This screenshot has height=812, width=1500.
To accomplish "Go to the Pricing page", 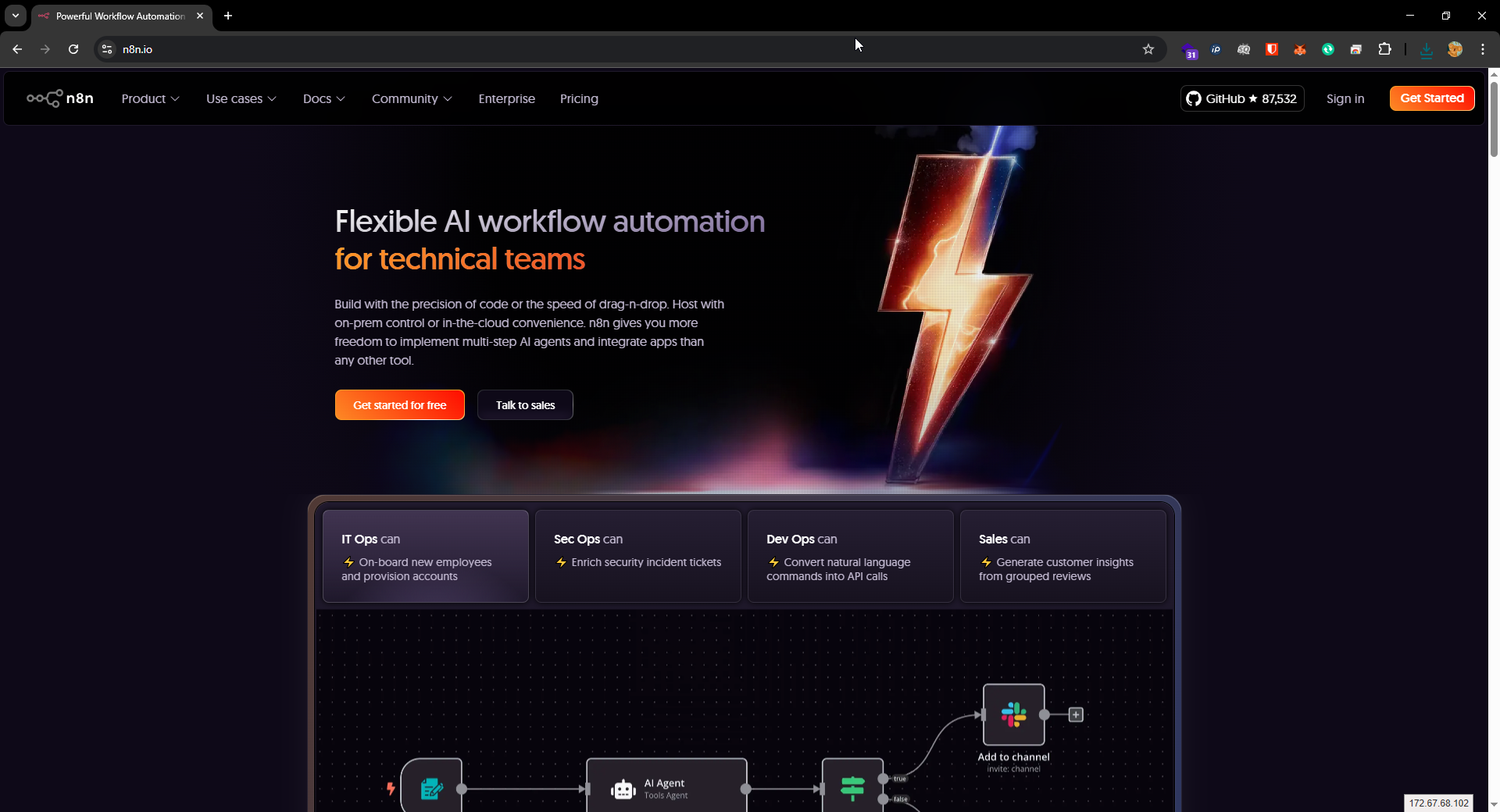I will pyautogui.click(x=579, y=98).
